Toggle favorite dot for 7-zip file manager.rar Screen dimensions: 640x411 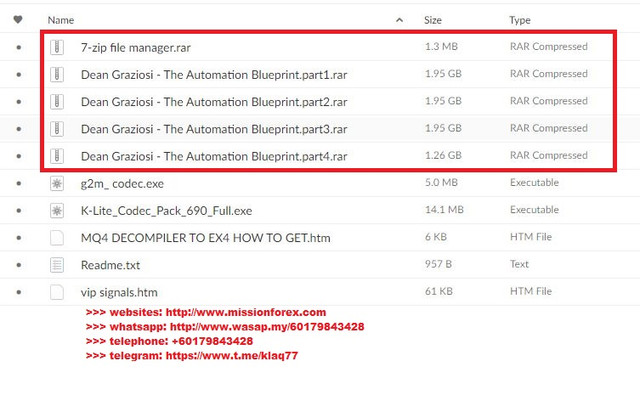pyautogui.click(x=18, y=47)
